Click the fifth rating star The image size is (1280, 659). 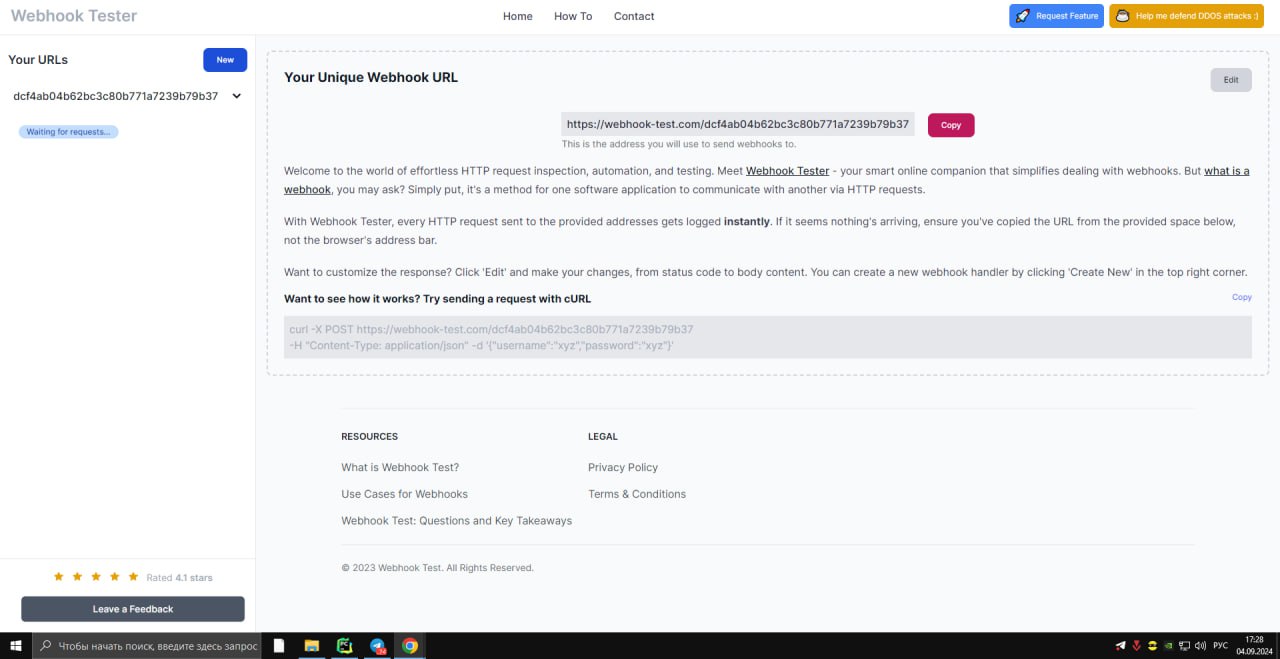(133, 577)
